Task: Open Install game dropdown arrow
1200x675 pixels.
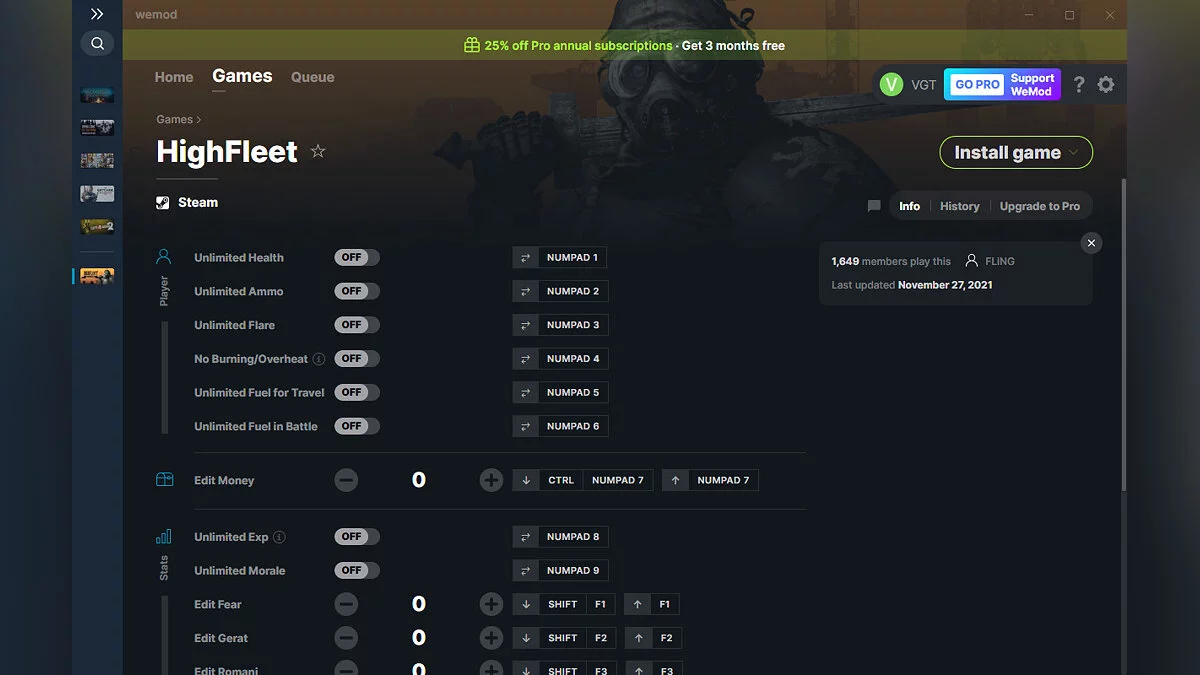Action: (1074, 153)
